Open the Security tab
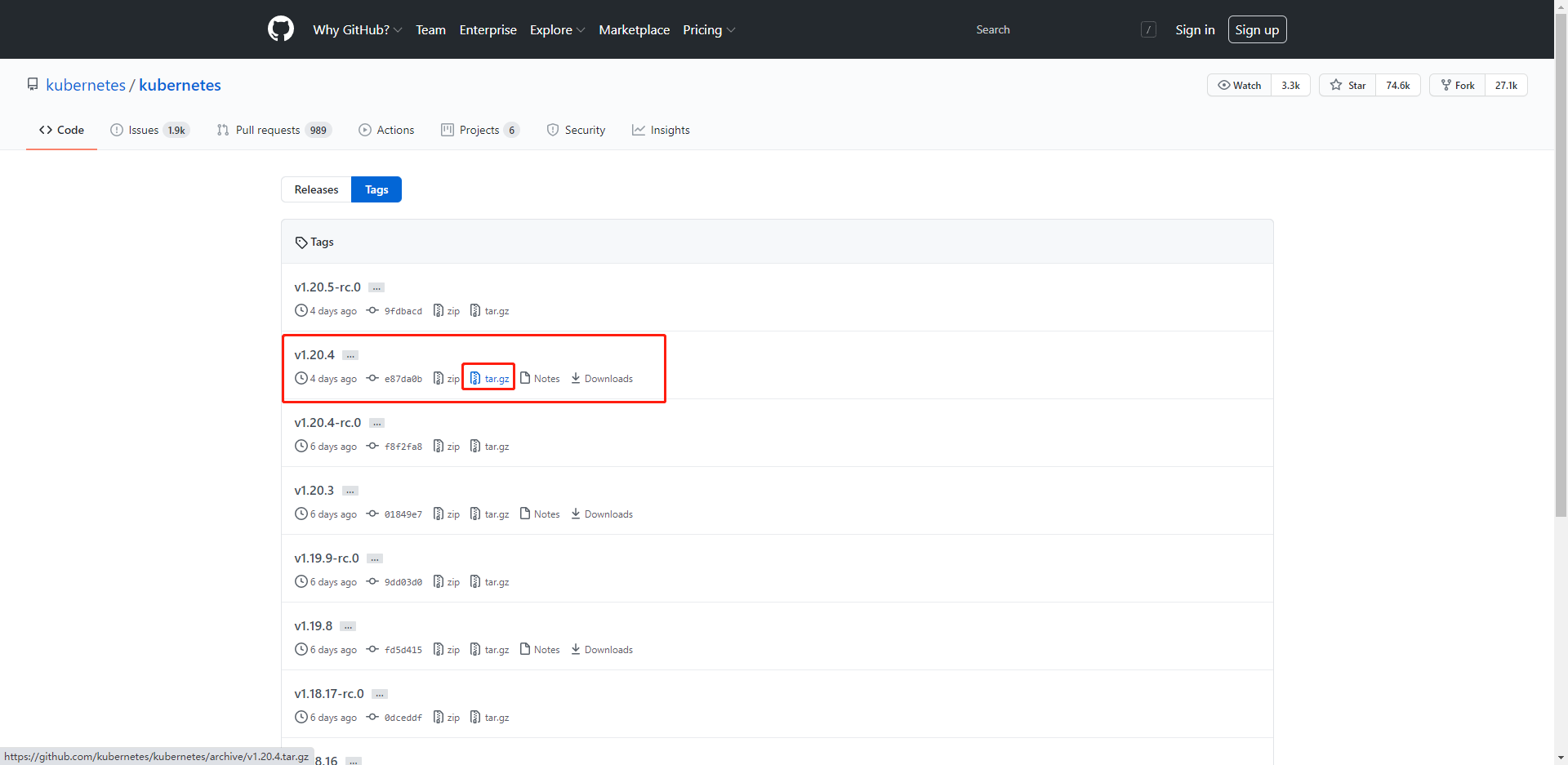 click(x=576, y=130)
